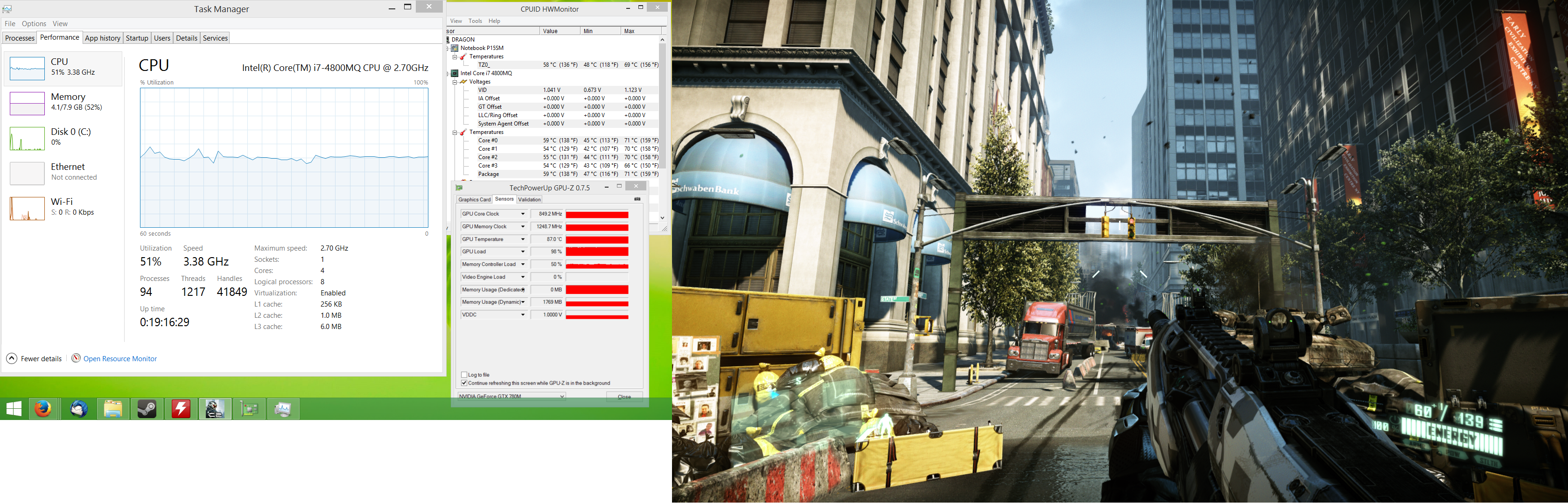The image size is (1568, 504).
Task: Open the View menu in HWMonitor
Action: (456, 21)
